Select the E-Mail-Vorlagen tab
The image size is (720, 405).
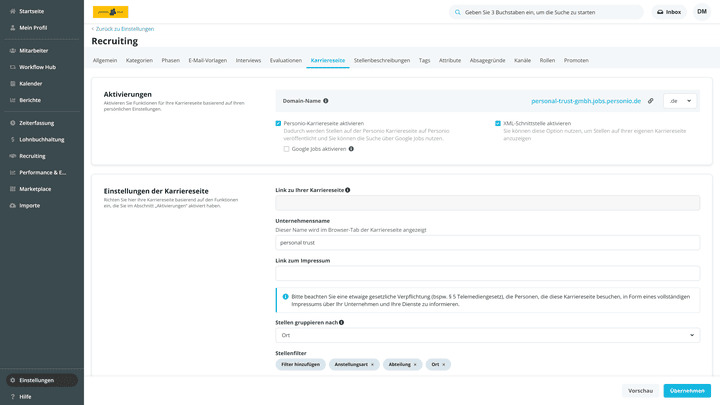207,60
